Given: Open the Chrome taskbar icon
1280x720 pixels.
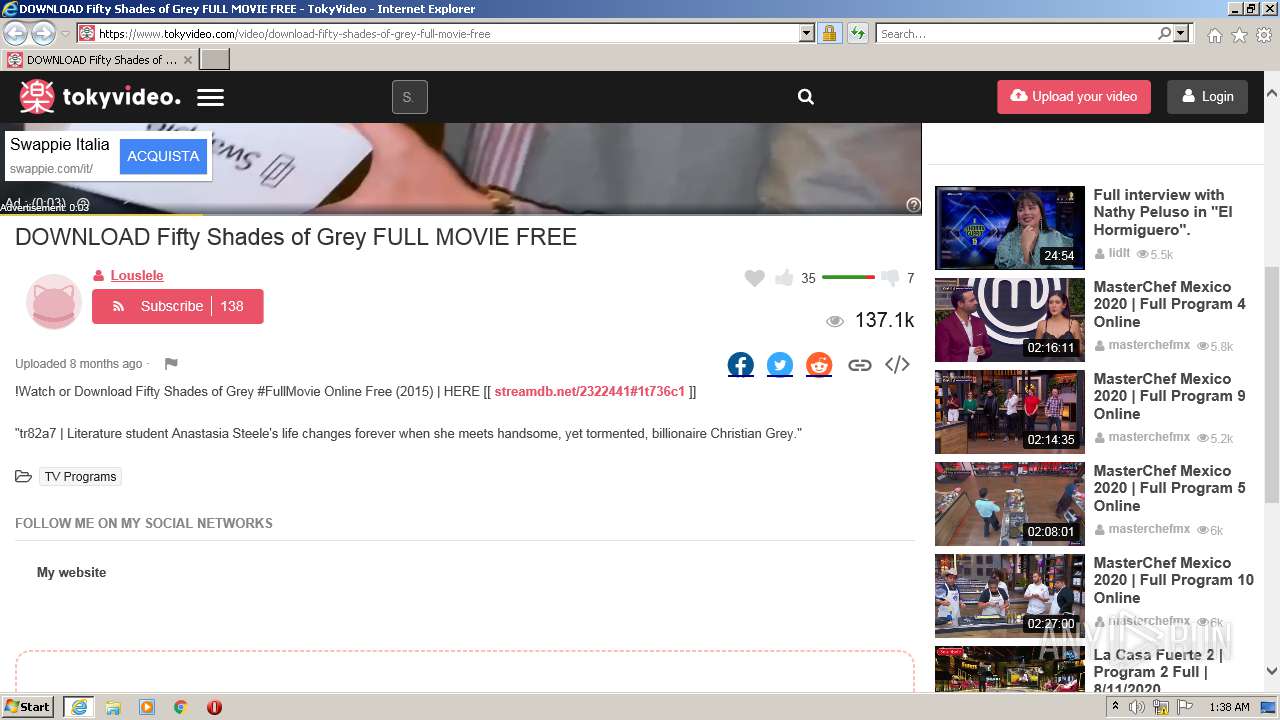Looking at the screenshot, I should pos(180,707).
